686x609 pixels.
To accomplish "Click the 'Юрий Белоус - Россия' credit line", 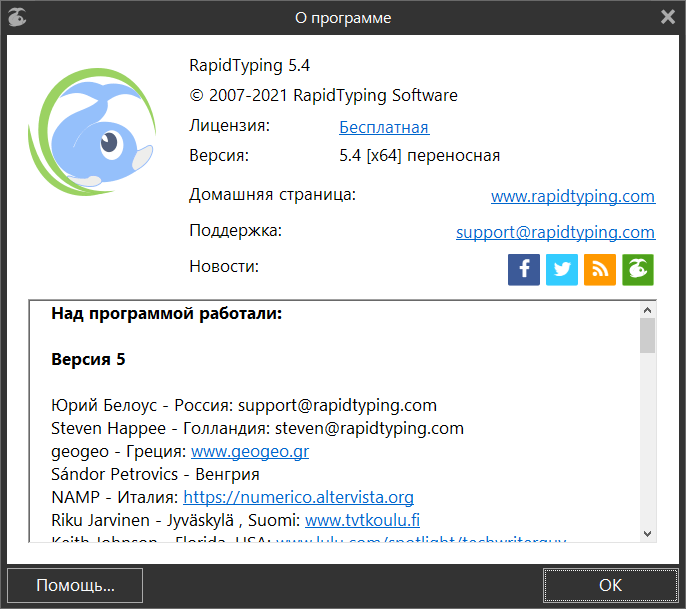I will (x=244, y=406).
